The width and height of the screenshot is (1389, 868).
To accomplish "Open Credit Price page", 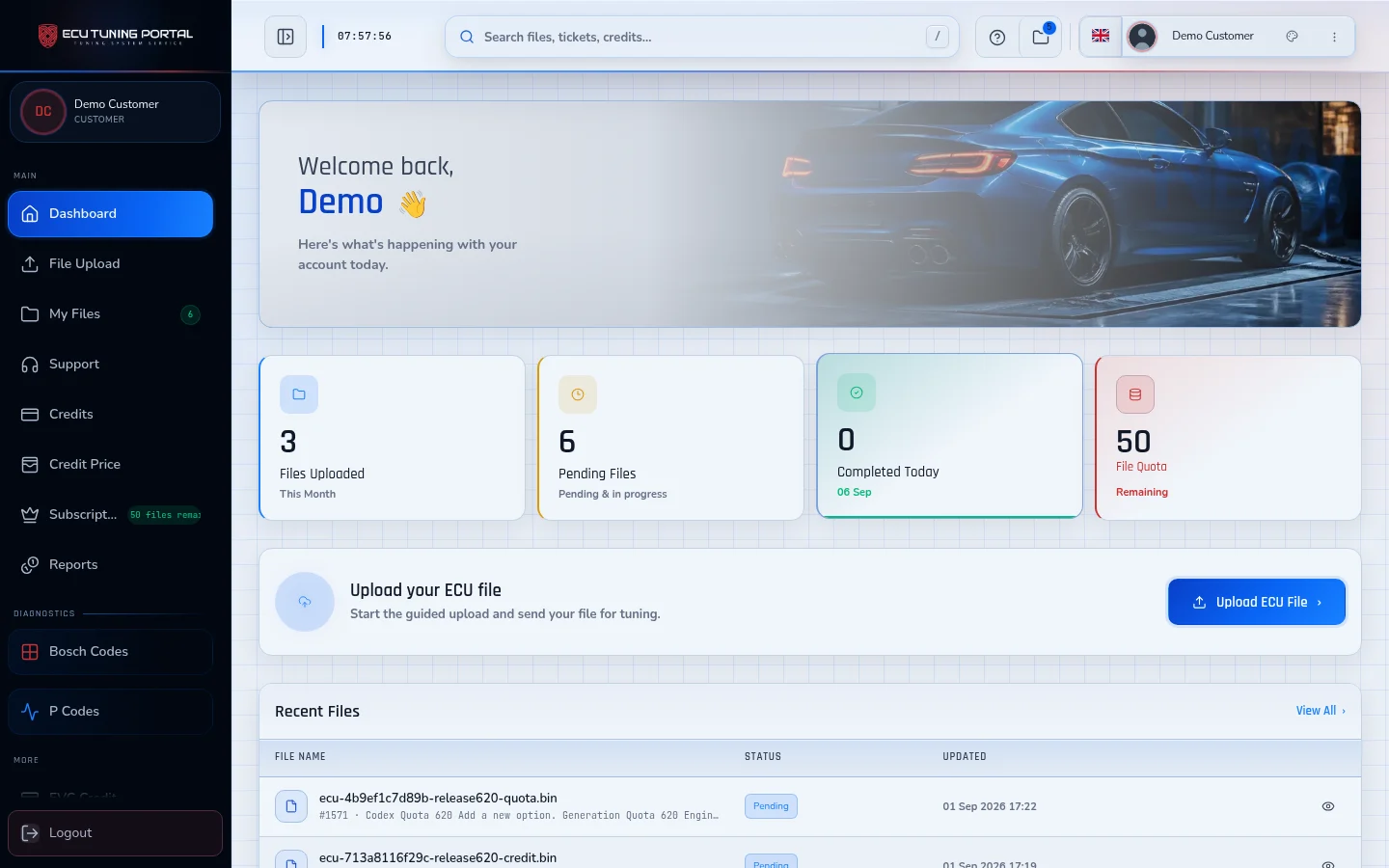I will (x=110, y=465).
